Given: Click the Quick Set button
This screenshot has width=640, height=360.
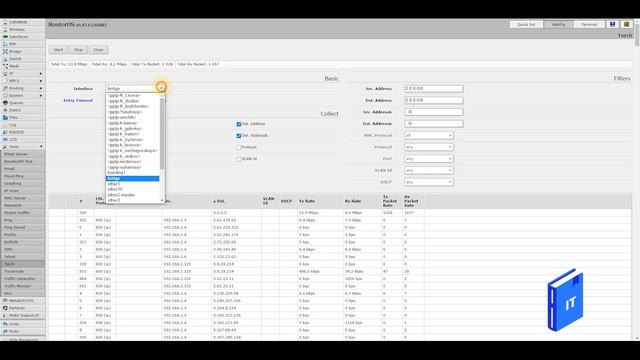Looking at the screenshot, I should (x=526, y=24).
